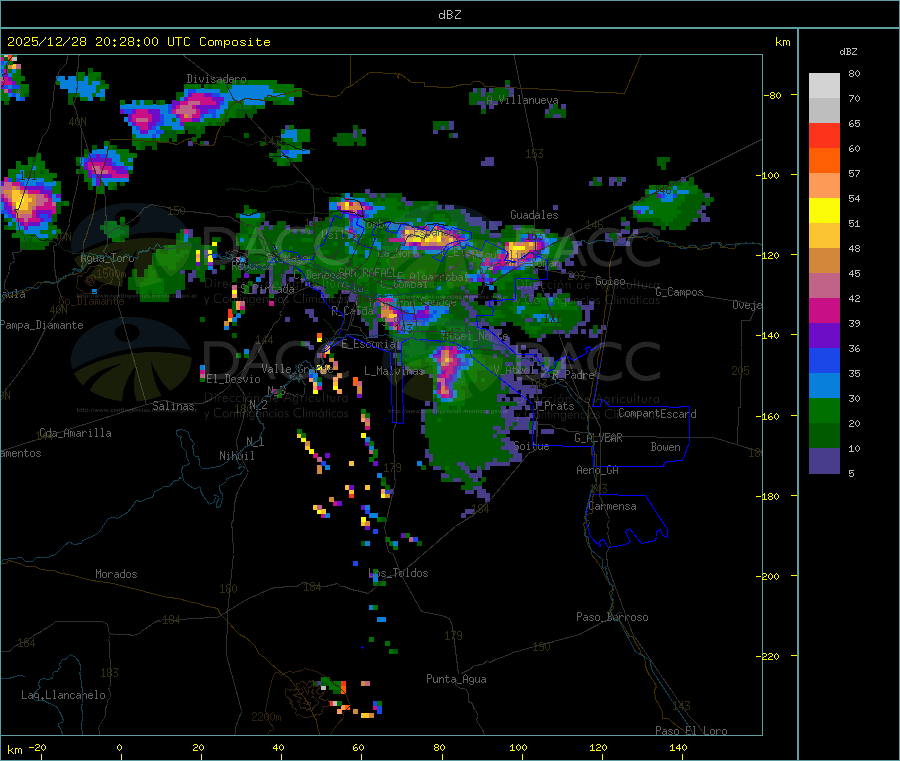Click the 'Soitue' map label

click(531, 446)
